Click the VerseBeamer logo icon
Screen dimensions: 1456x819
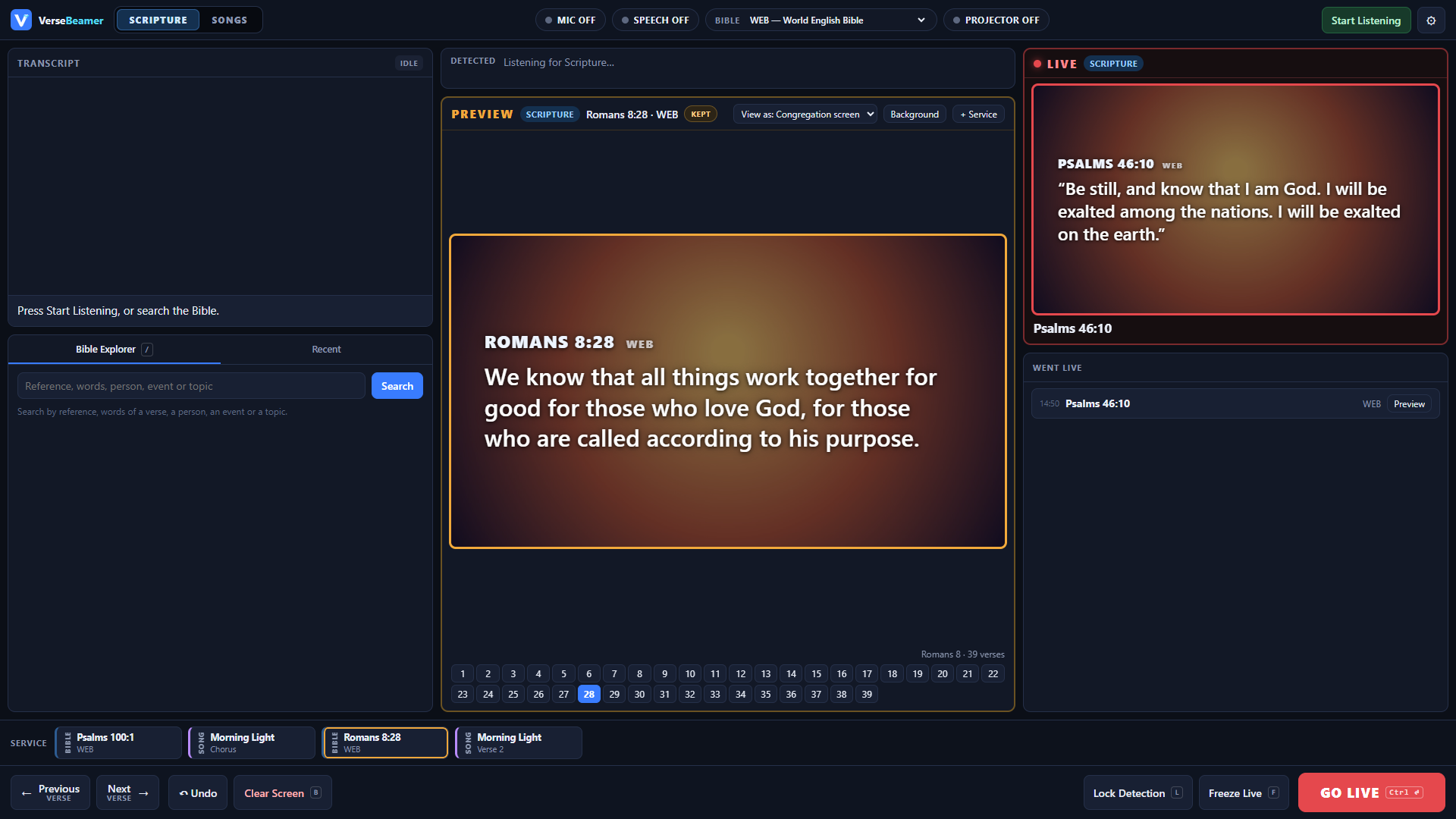pyautogui.click(x=21, y=20)
